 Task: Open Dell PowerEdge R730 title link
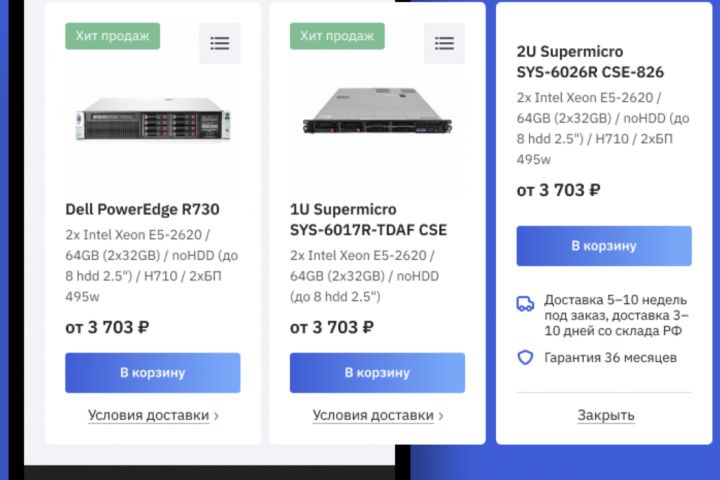(142, 209)
